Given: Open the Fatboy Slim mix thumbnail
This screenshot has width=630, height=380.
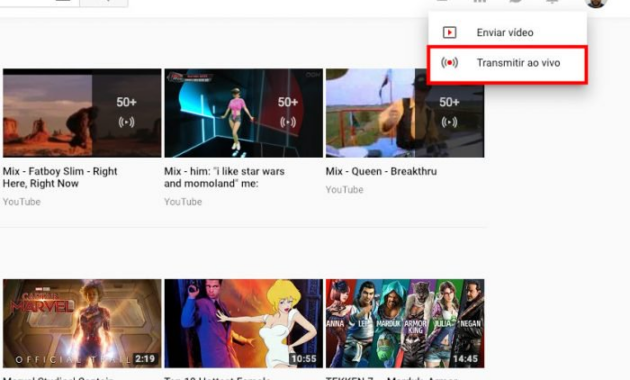Looking at the screenshot, I should 82,113.
